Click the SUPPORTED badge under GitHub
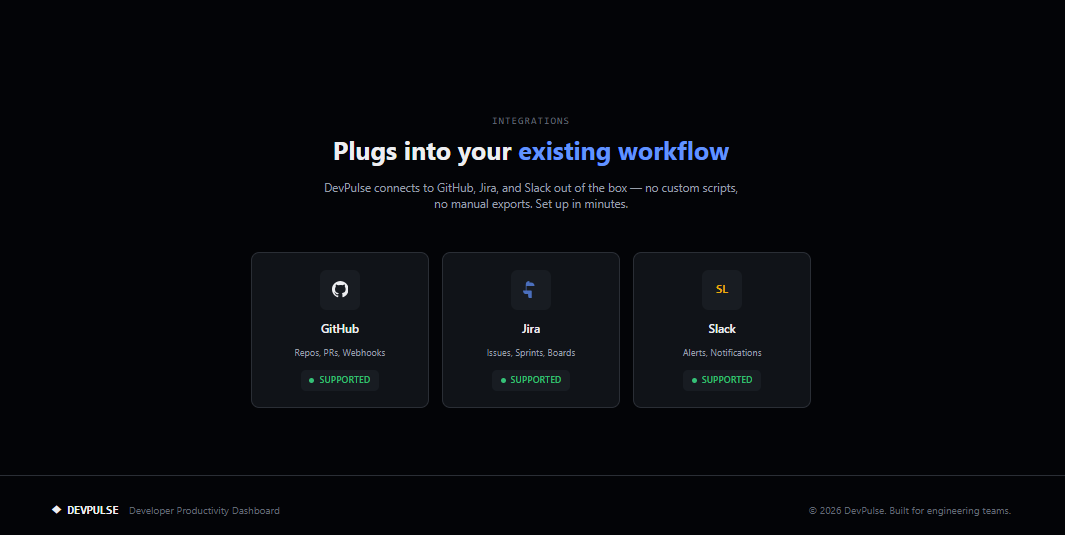The height and width of the screenshot is (535, 1065). pos(340,380)
